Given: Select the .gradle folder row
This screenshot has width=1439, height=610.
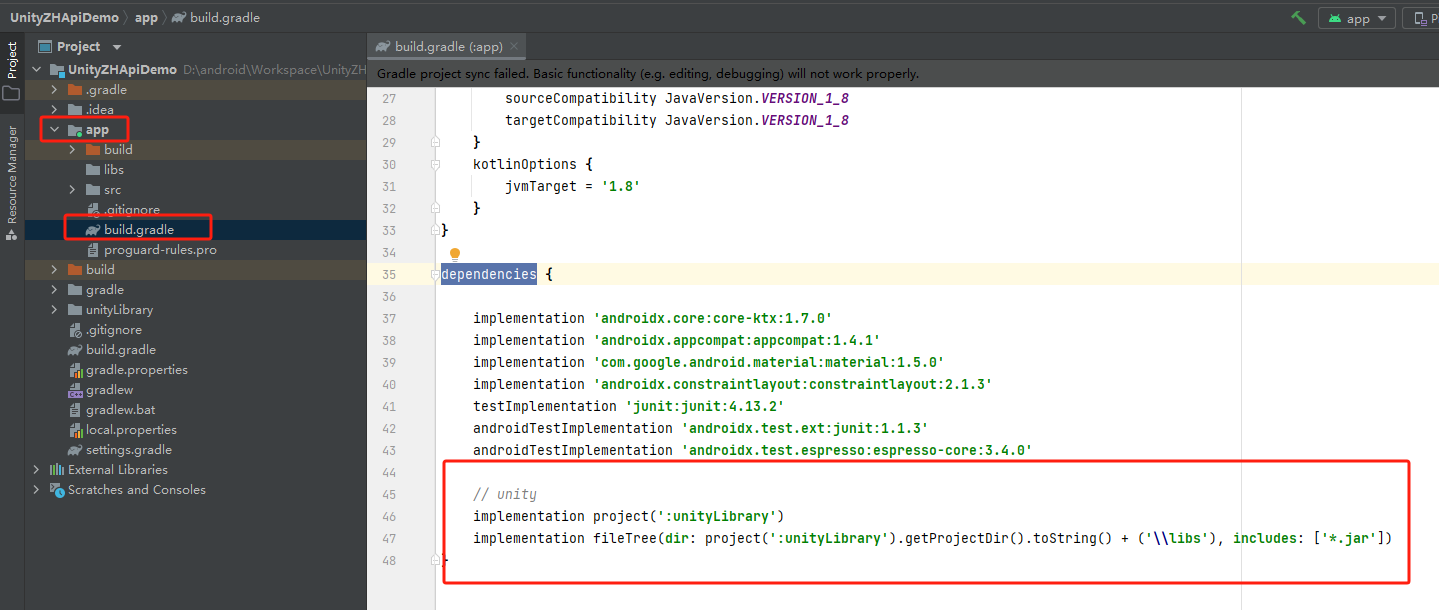Looking at the screenshot, I should 196,90.
